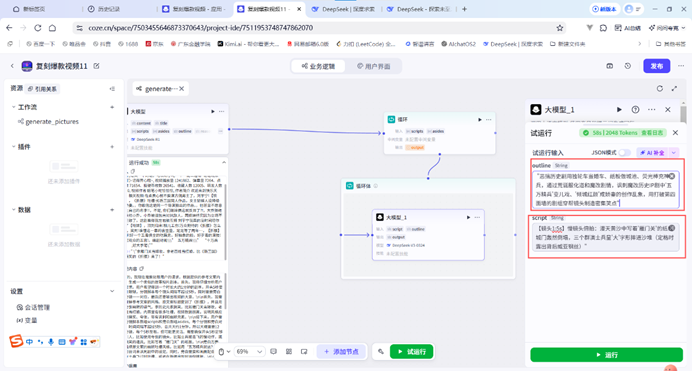Edit the project name 复刻爆款视频11
Image resolution: width=692 pixels, height=371 pixels.
[x=97, y=66]
